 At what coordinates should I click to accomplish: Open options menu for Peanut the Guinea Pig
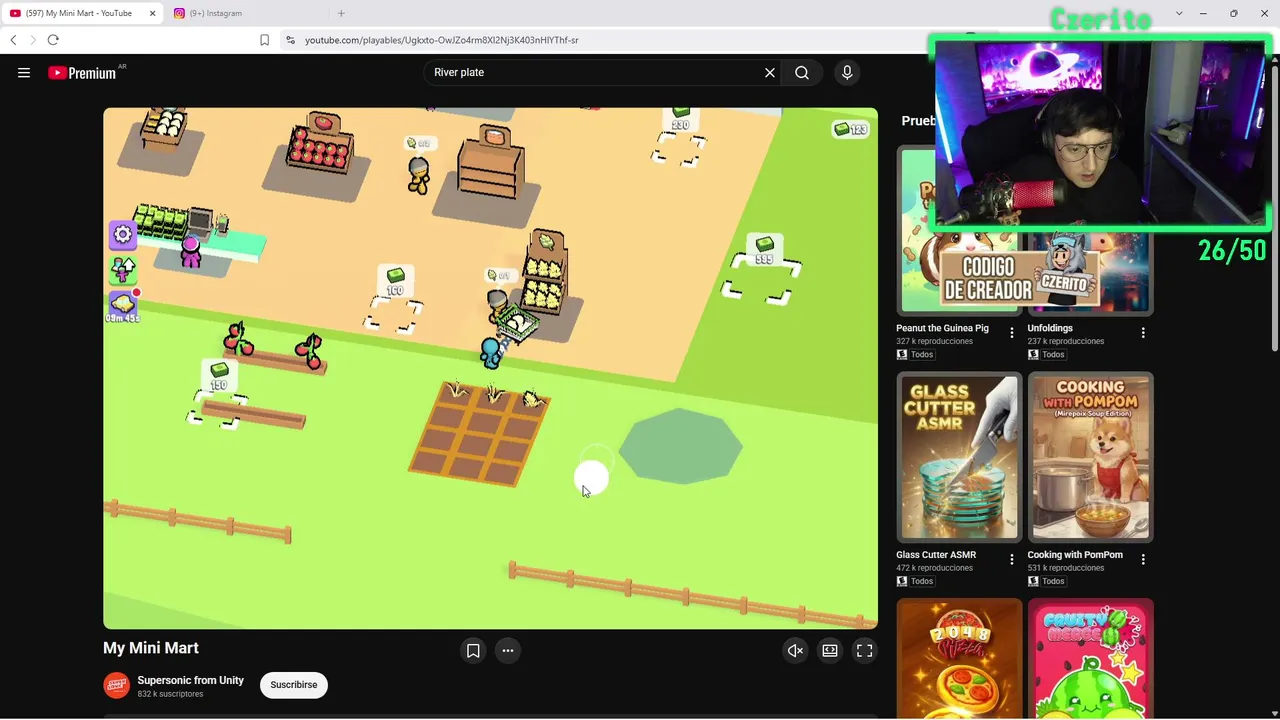pos(1012,333)
